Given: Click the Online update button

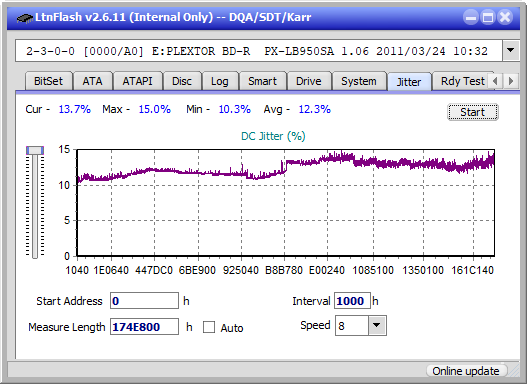Looking at the screenshot, I should pos(465,371).
